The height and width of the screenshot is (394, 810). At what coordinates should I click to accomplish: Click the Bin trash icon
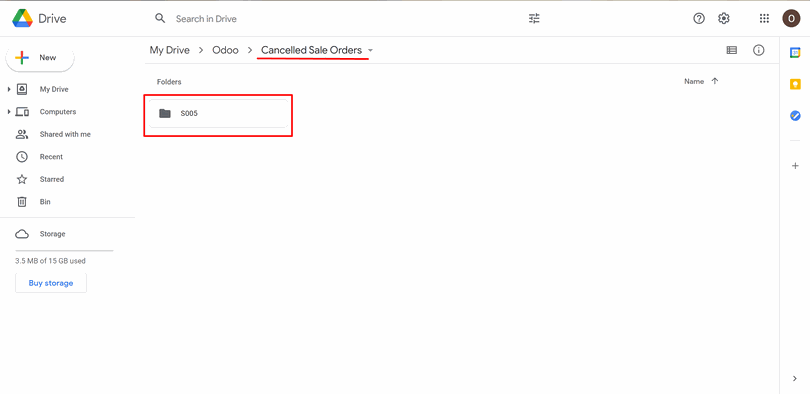tap(22, 202)
